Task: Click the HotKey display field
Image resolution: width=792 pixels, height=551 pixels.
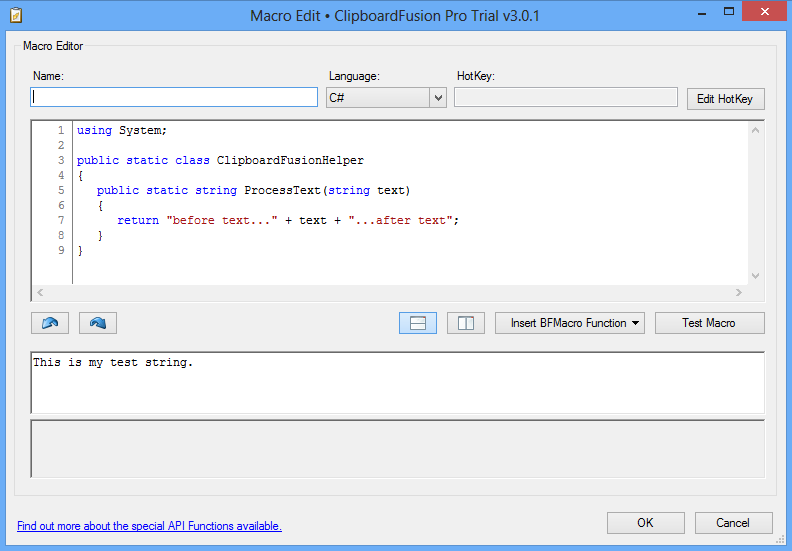Action: point(566,97)
